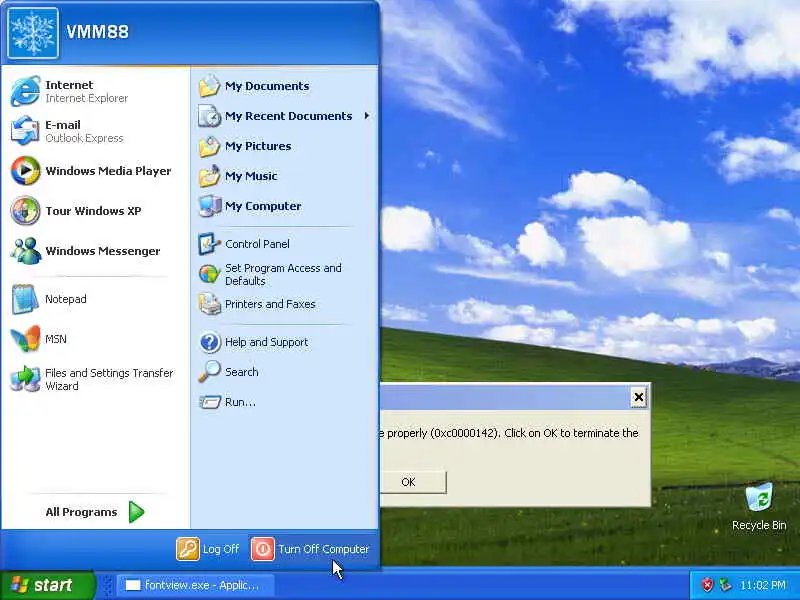Open Notepad icon in Start menu
Image resolution: width=800 pixels, height=600 pixels.
pyautogui.click(x=25, y=299)
